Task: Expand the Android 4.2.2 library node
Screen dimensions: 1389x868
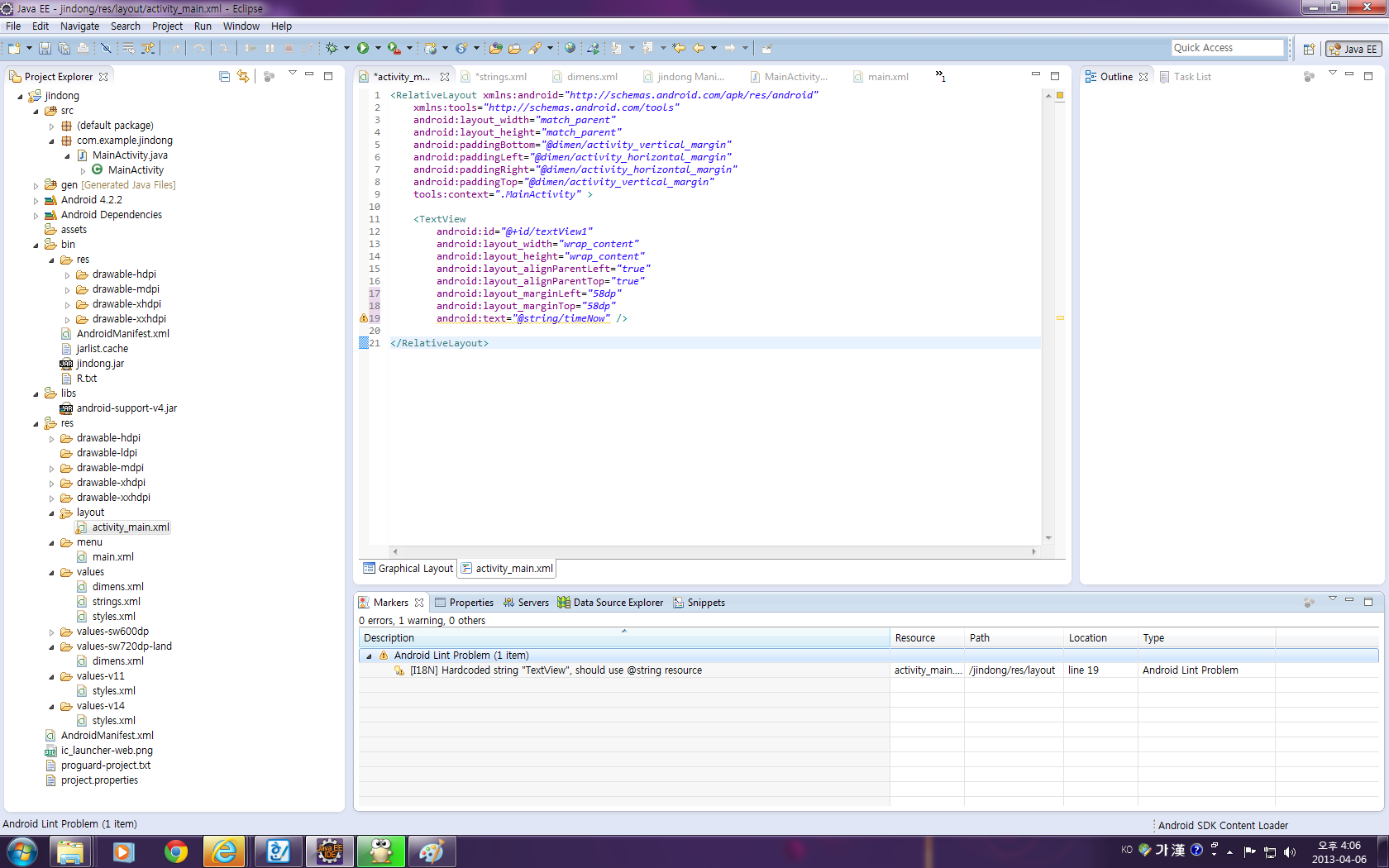Action: [36, 200]
